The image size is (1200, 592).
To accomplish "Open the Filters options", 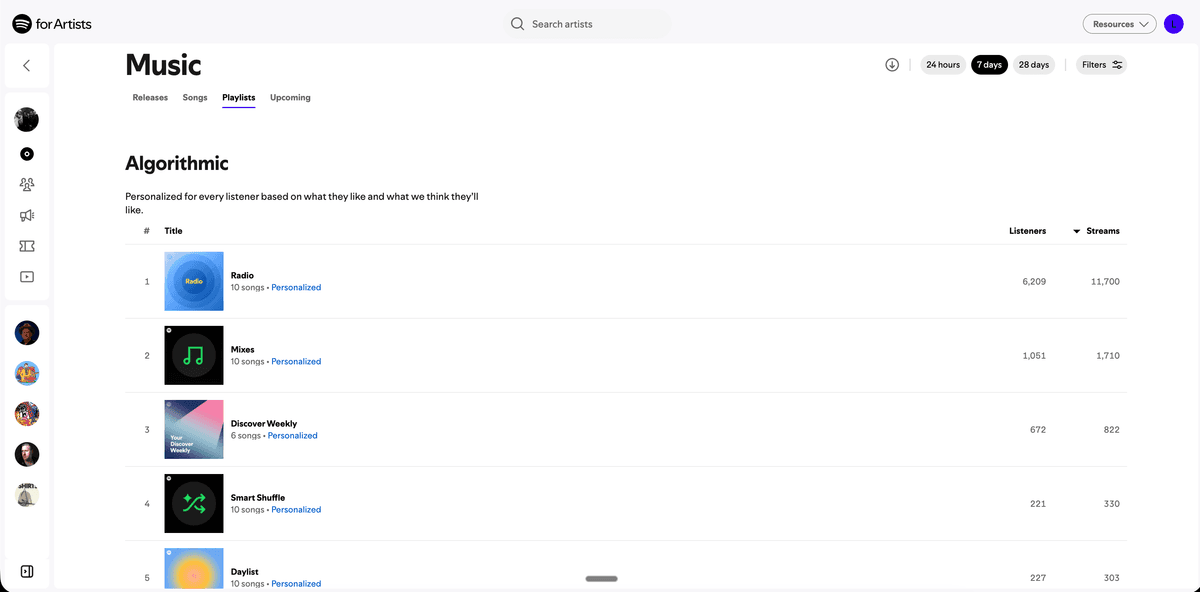I will point(1102,65).
